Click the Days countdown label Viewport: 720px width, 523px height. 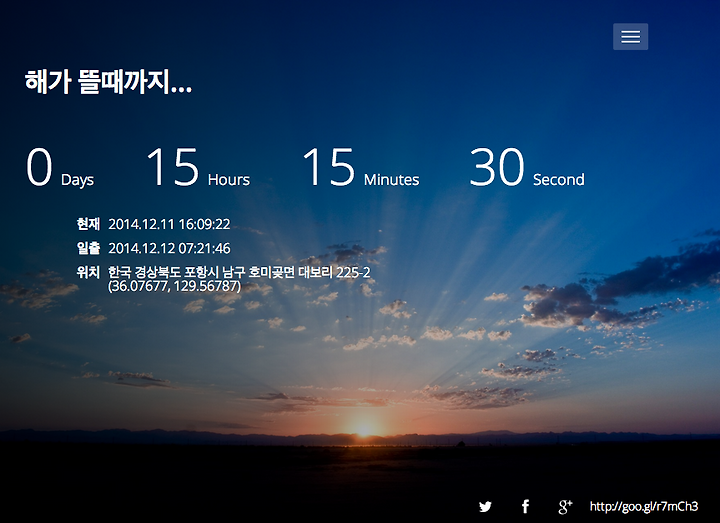coord(77,180)
